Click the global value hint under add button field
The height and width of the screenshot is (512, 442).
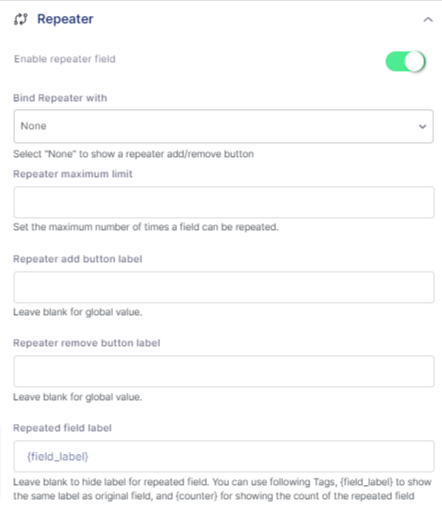click(78, 312)
